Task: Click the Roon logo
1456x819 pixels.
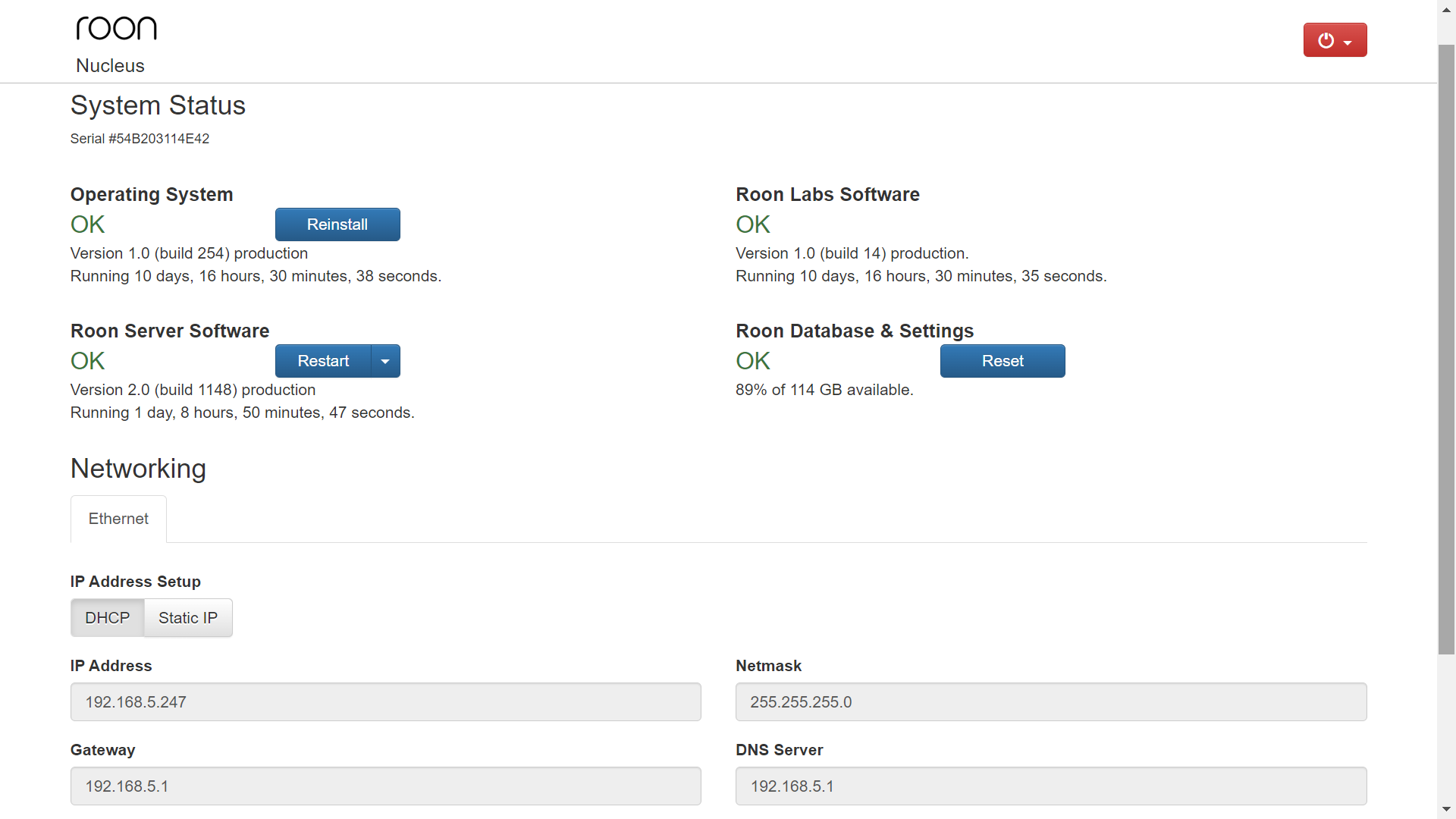Action: pos(116,28)
